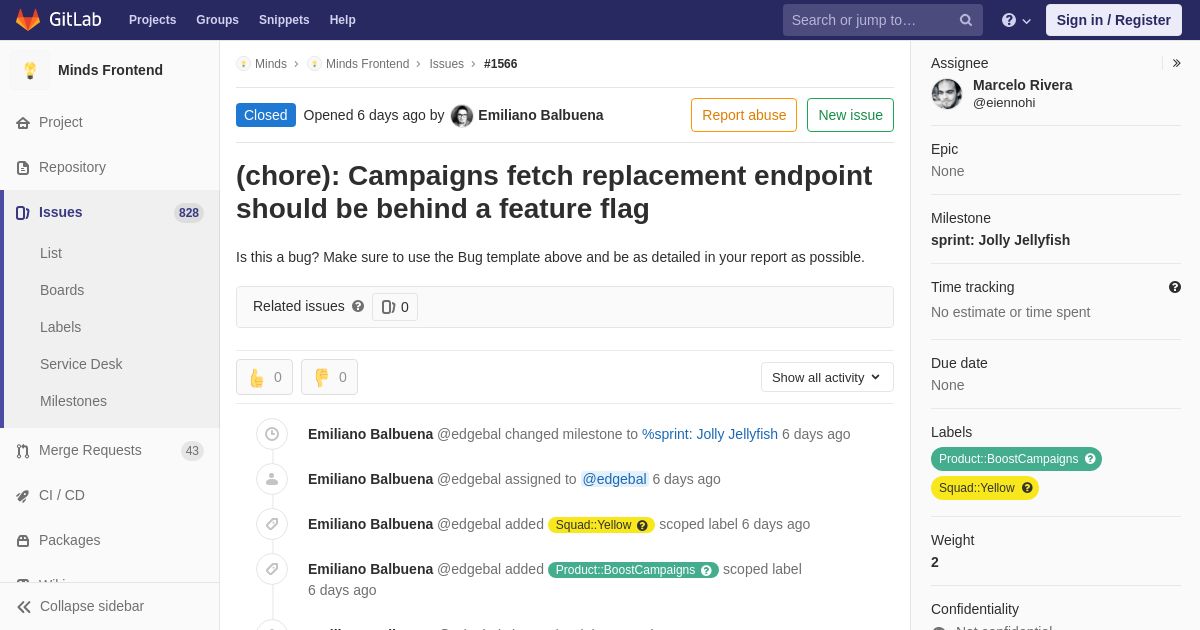Click the Emiliano Balbuena author name in header

click(x=541, y=115)
